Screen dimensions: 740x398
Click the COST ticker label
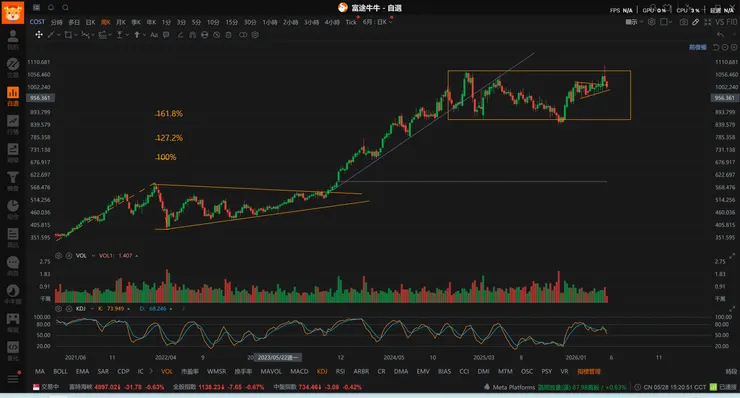pyautogui.click(x=37, y=22)
